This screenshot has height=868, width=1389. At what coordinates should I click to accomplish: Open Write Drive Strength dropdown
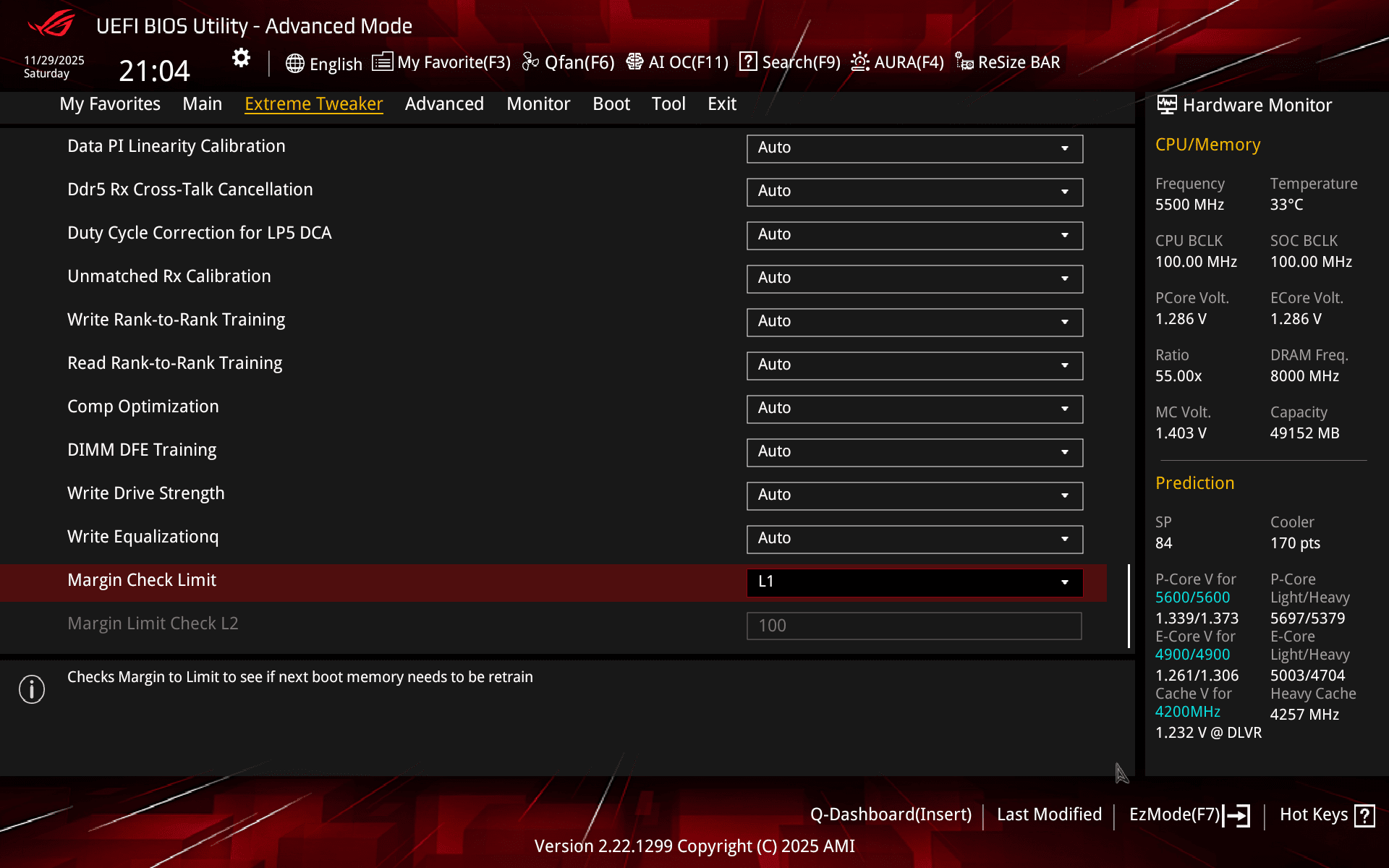click(x=914, y=495)
